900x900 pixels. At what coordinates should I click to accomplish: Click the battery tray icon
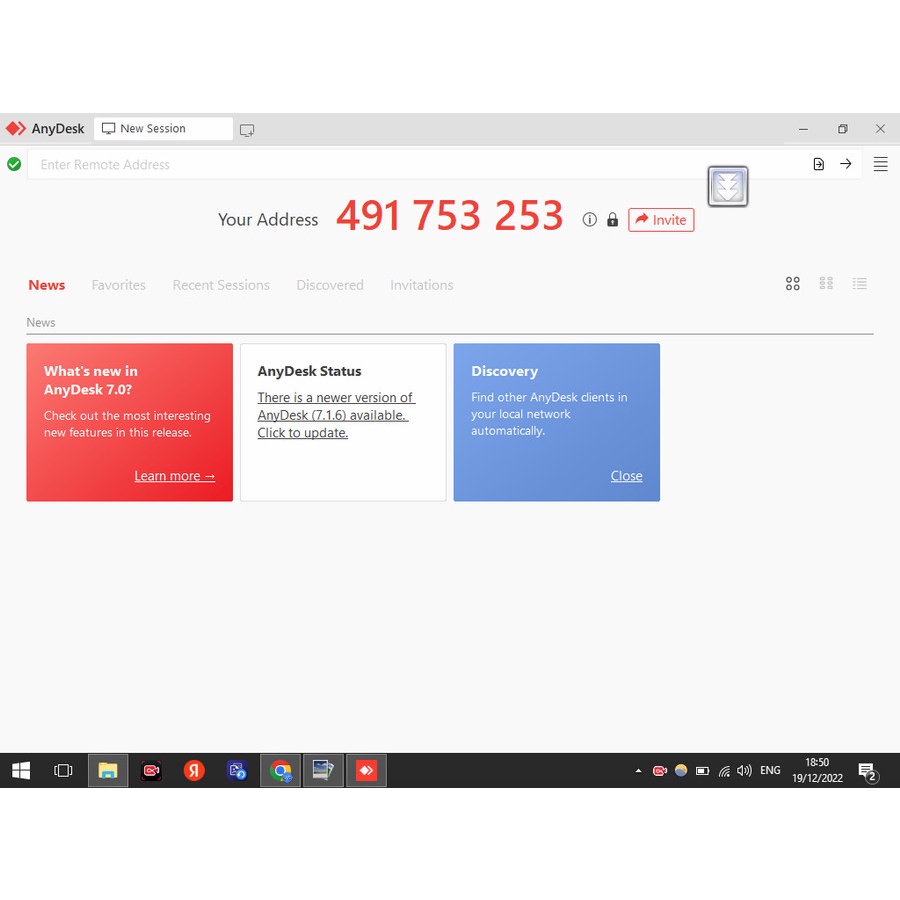703,771
